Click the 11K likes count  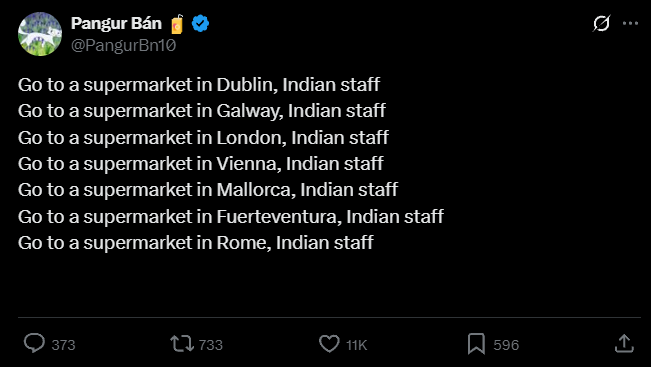click(357, 345)
